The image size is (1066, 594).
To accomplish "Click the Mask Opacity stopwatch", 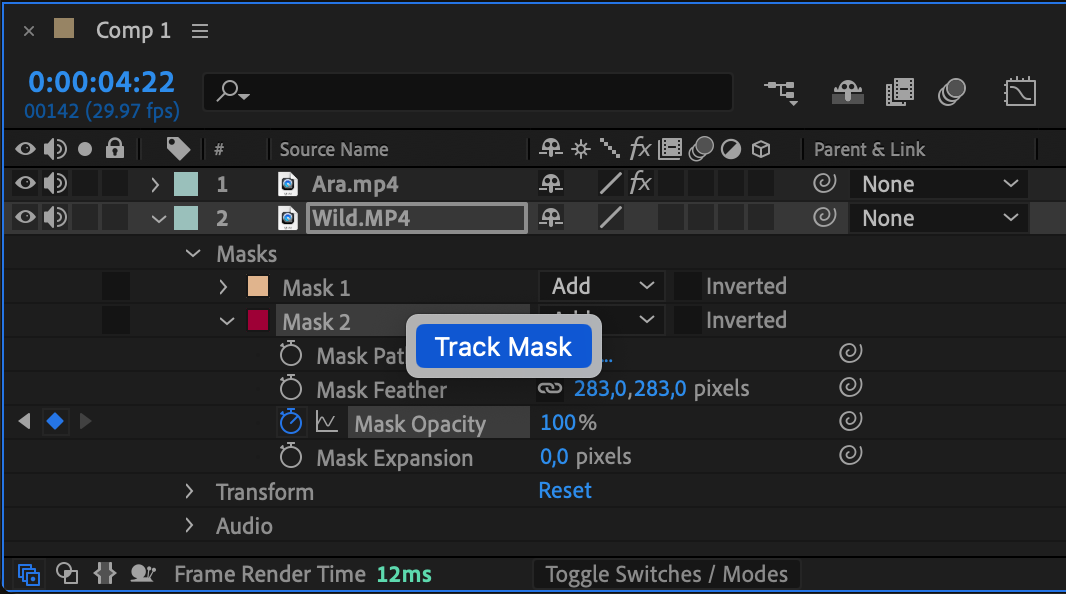I will [290, 423].
